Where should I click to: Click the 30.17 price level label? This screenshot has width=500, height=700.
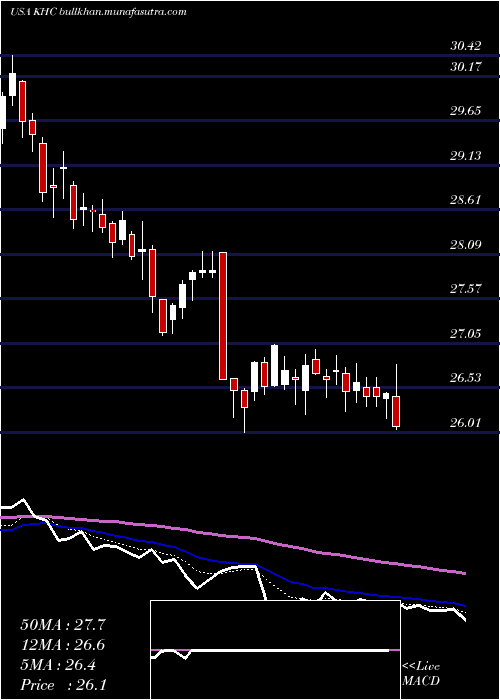[466, 67]
